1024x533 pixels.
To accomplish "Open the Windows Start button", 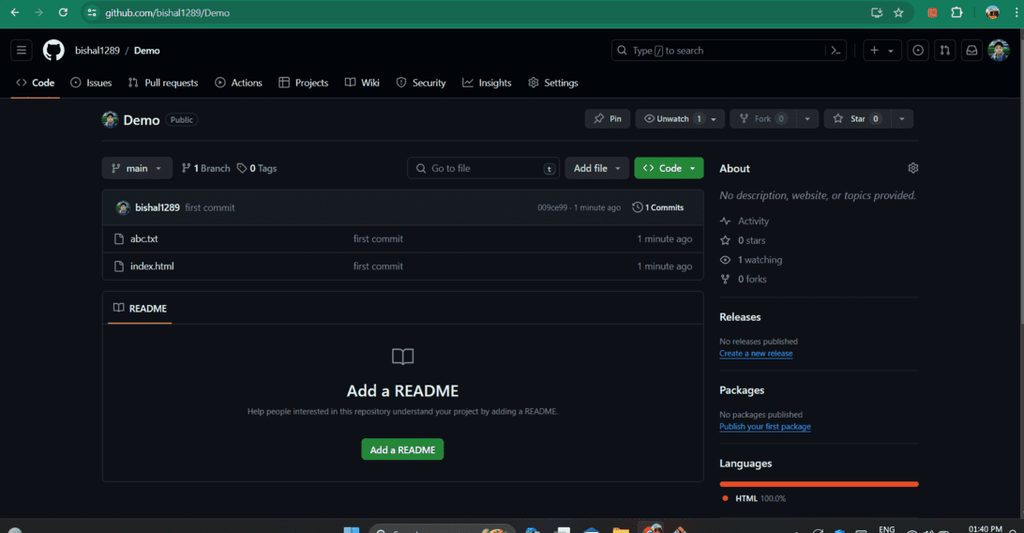I will tap(351, 529).
